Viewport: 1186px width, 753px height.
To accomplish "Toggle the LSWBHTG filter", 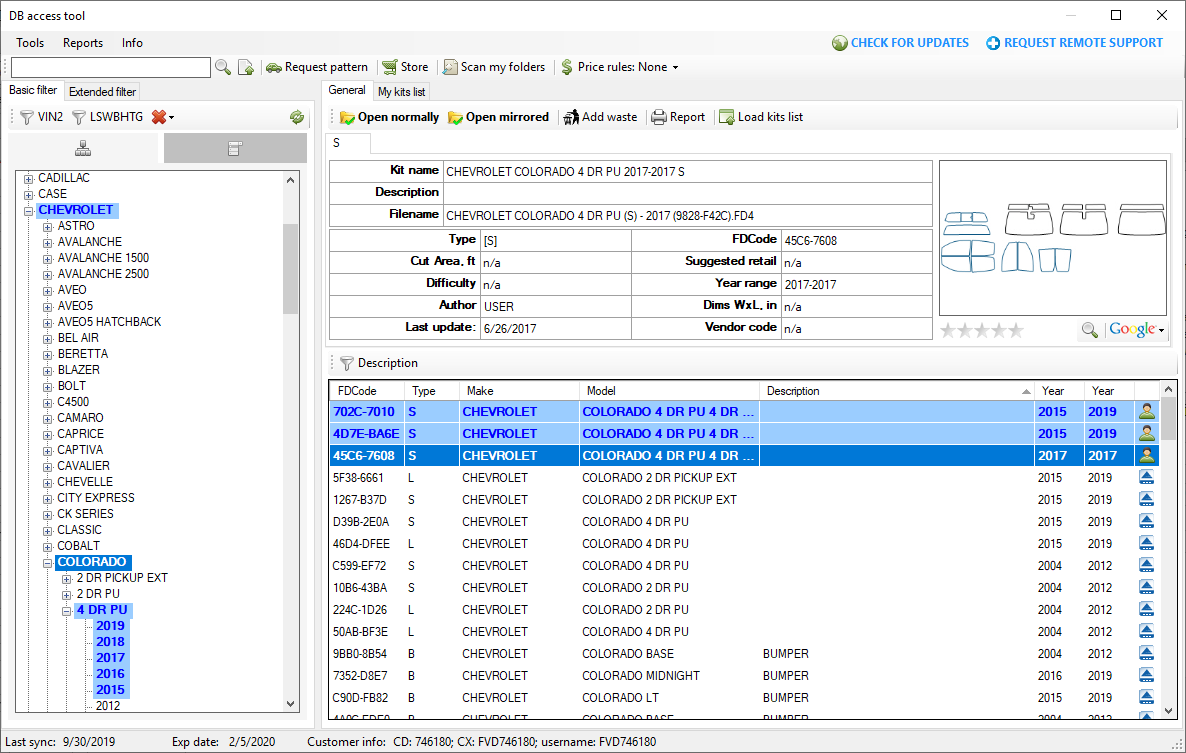I will [x=107, y=117].
